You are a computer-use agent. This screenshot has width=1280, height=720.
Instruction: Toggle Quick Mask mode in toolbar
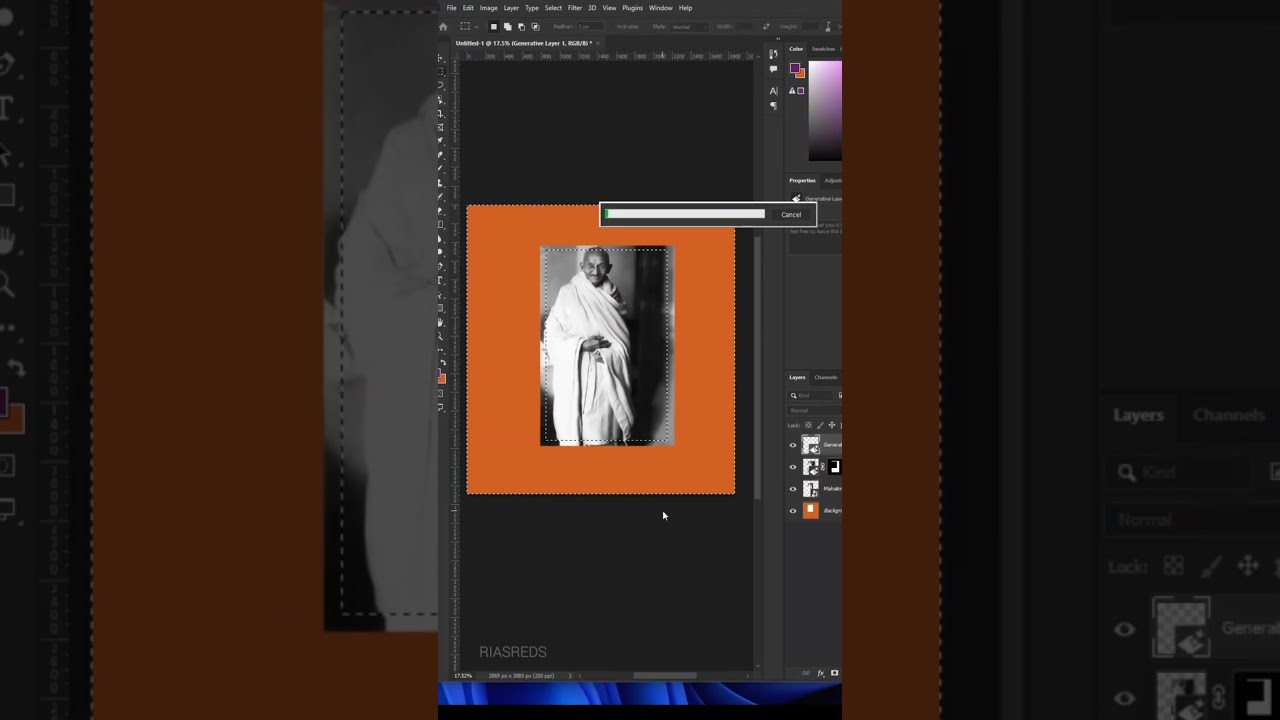pos(441,392)
